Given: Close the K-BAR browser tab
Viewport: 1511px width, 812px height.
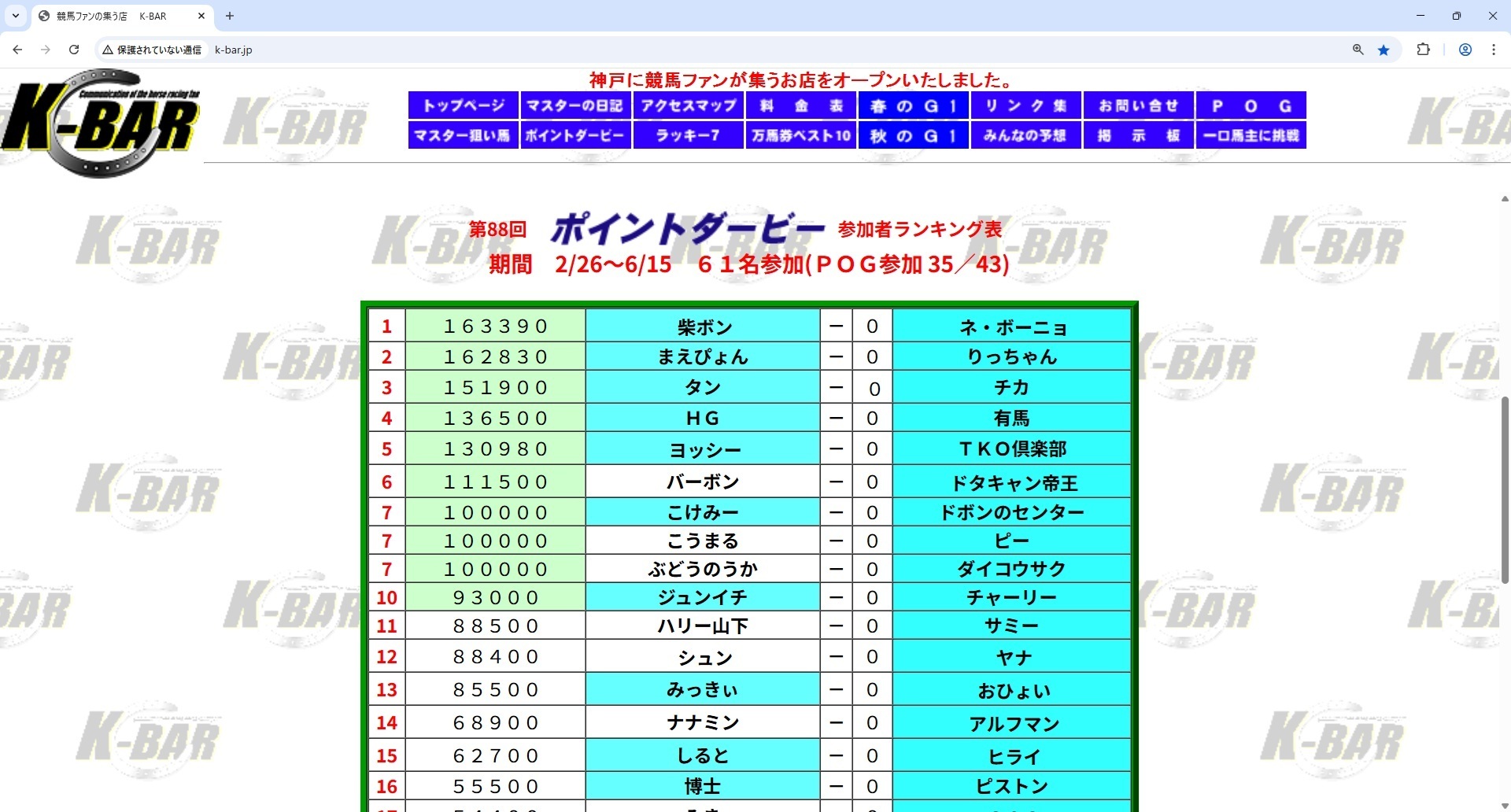Looking at the screenshot, I should point(201,16).
